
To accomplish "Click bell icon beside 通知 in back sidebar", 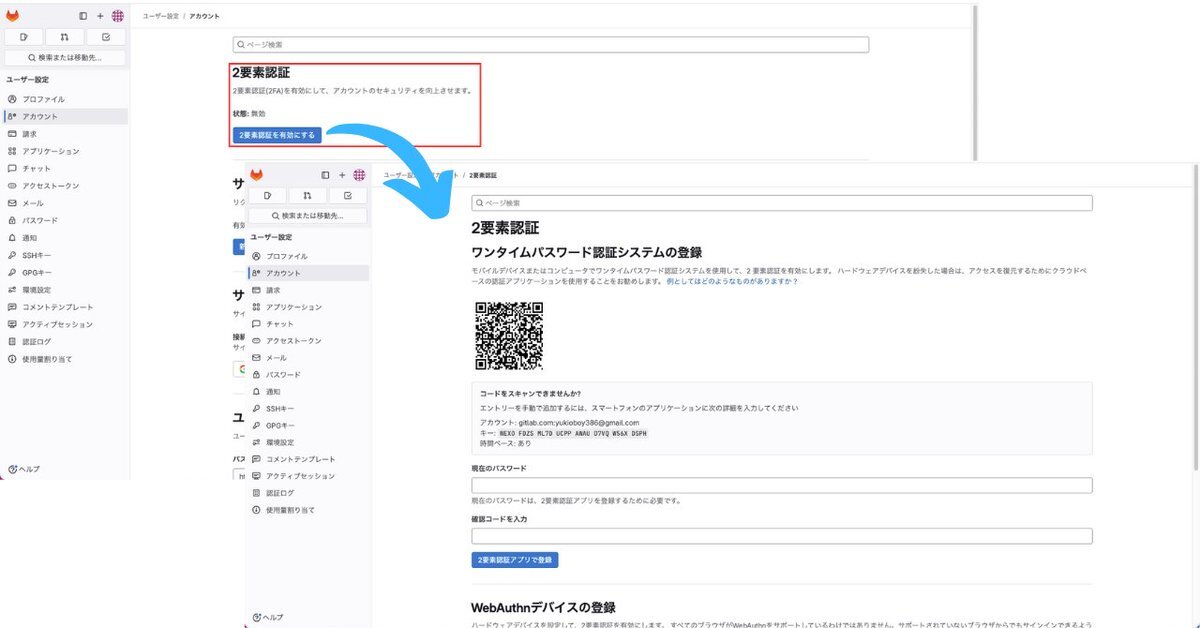I will tap(12, 238).
